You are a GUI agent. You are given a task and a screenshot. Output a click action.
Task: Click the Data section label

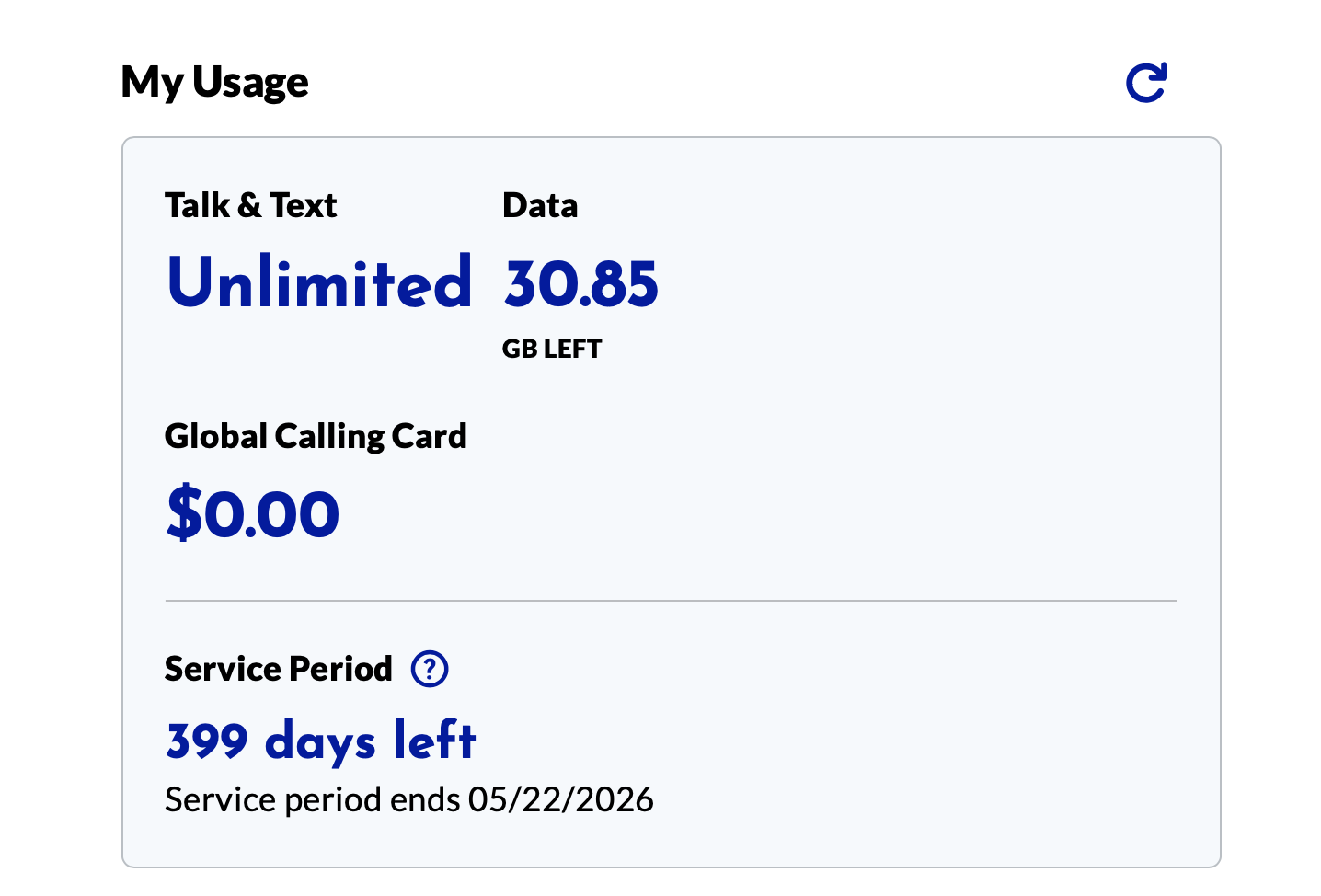pyautogui.click(x=540, y=205)
